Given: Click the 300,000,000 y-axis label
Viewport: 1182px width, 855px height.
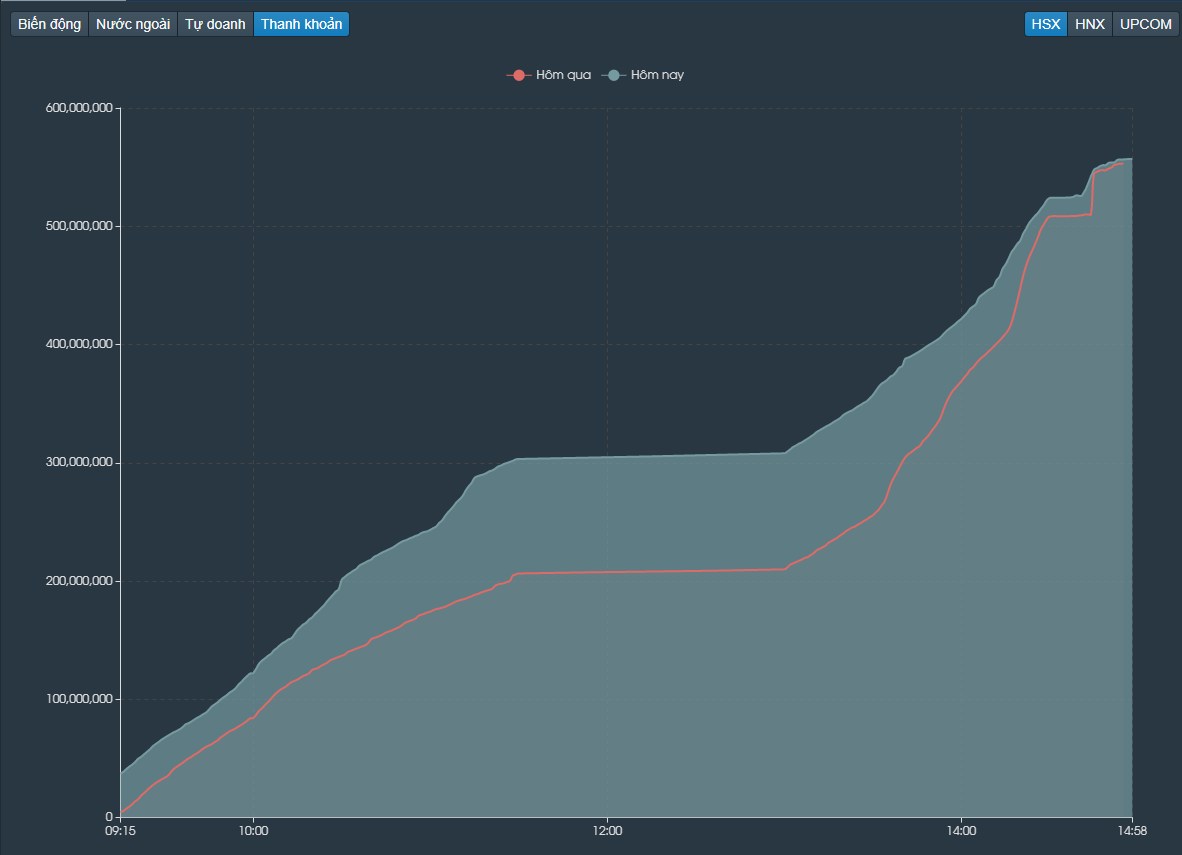Looking at the screenshot, I should point(79,462).
